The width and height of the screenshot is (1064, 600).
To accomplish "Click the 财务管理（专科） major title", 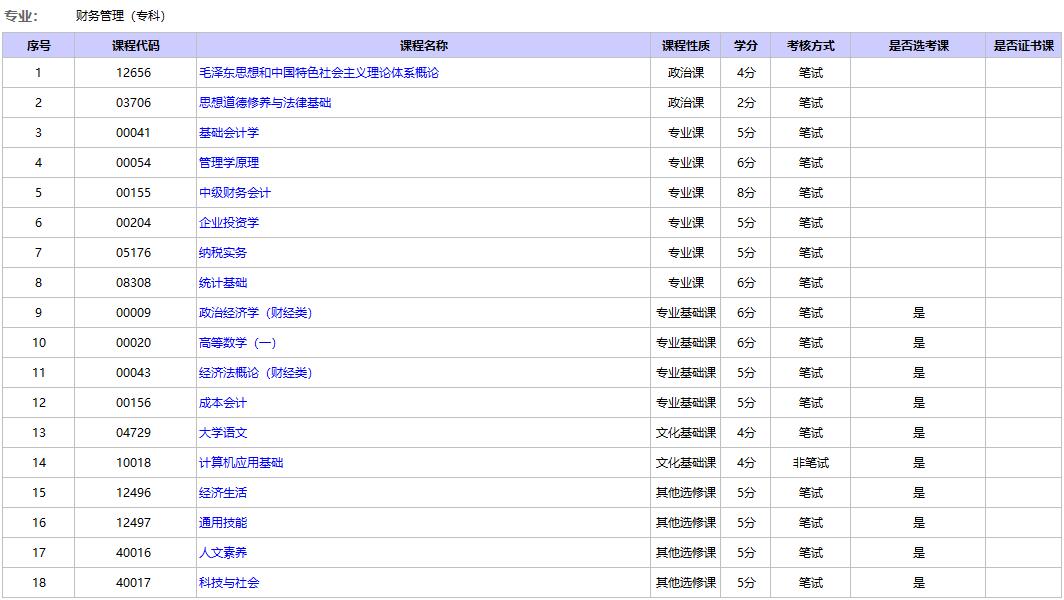I will click(121, 16).
